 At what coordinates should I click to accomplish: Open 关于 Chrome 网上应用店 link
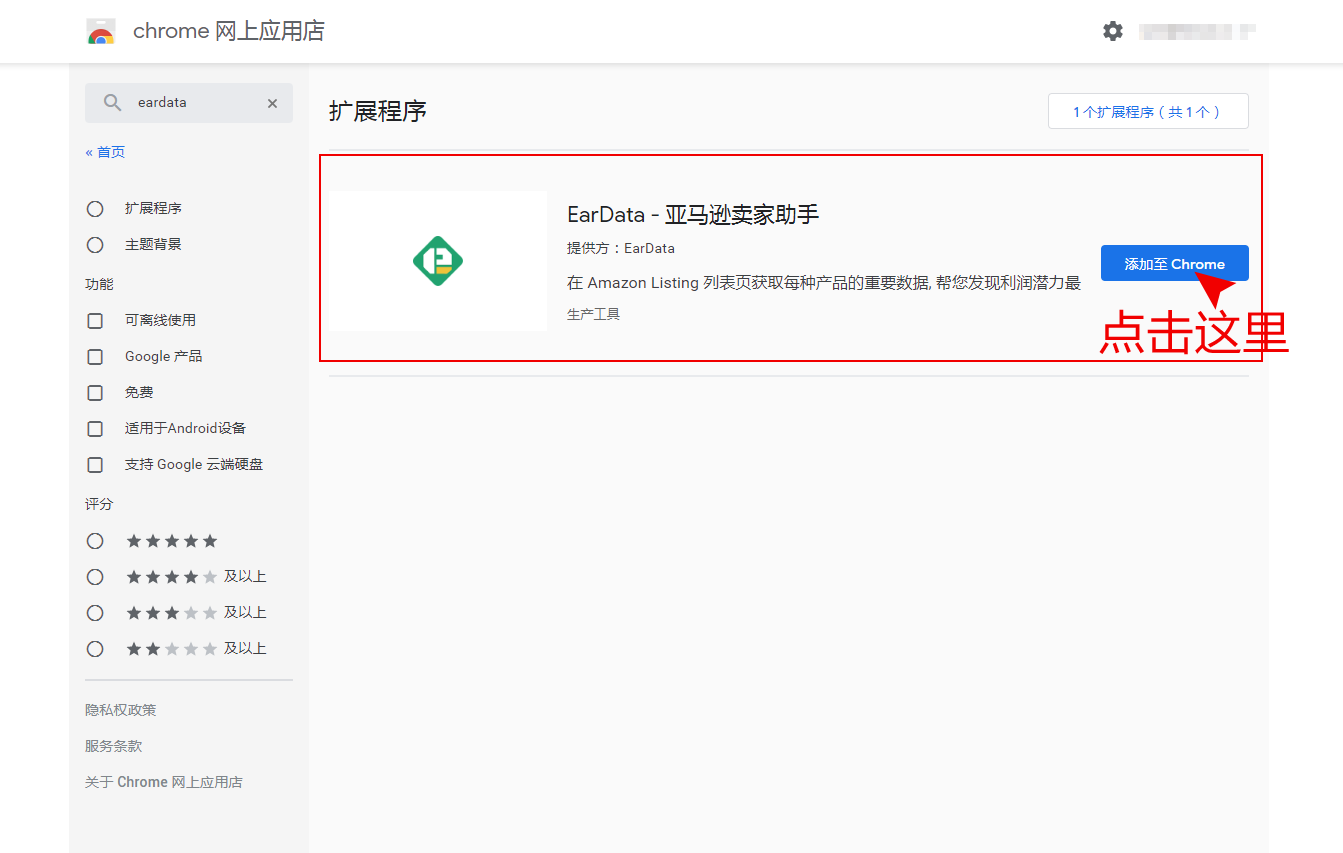[x=164, y=782]
